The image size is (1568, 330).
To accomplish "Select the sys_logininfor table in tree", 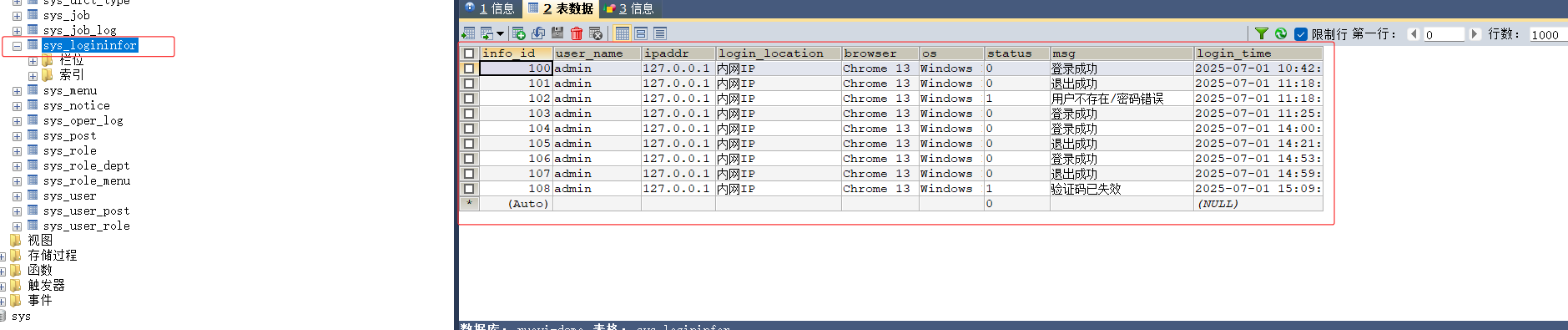I will point(90,45).
